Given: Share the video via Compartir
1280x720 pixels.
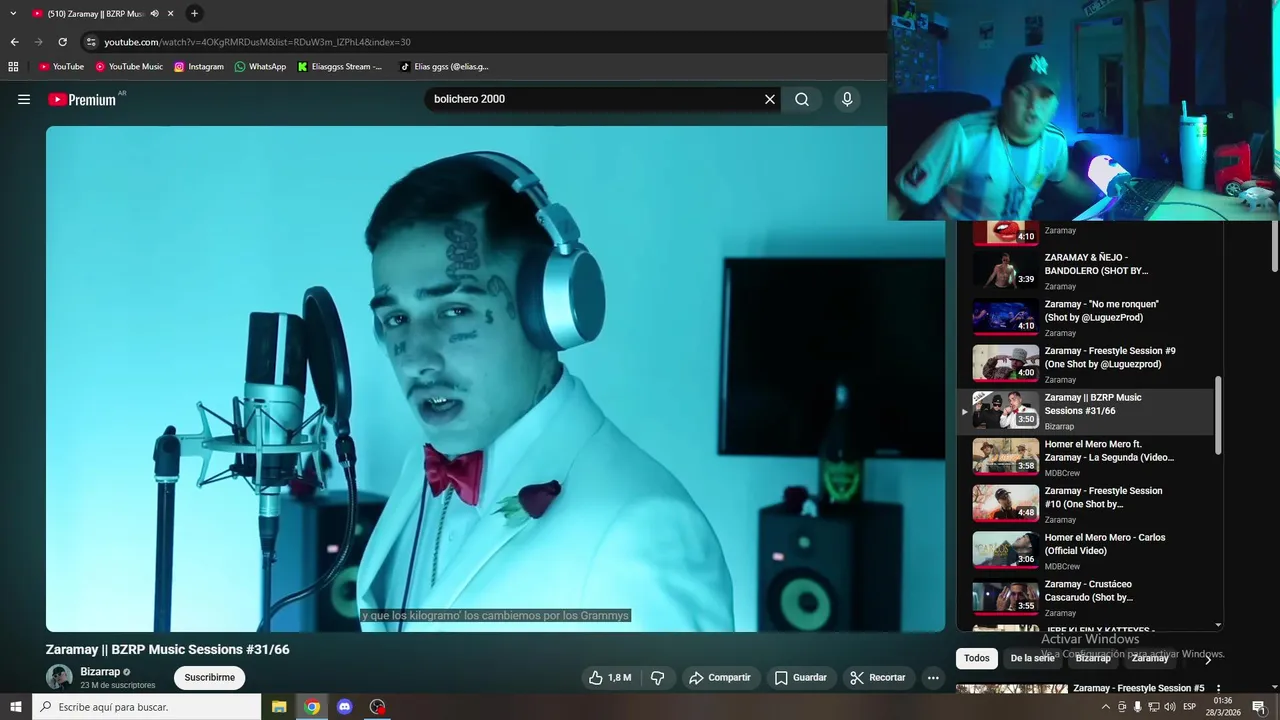Looking at the screenshot, I should coord(720,677).
